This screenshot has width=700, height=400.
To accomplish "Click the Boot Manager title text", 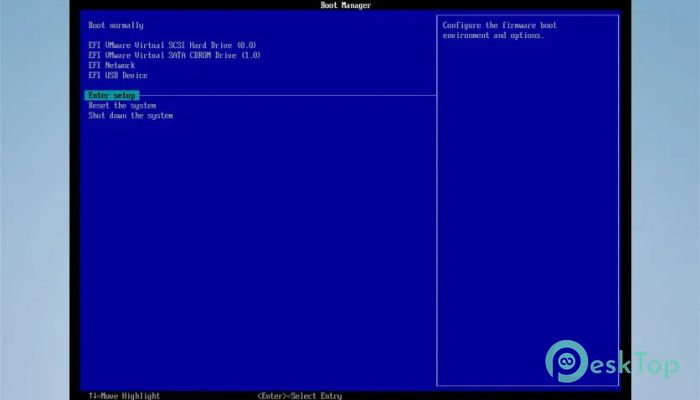I will click(x=346, y=5).
